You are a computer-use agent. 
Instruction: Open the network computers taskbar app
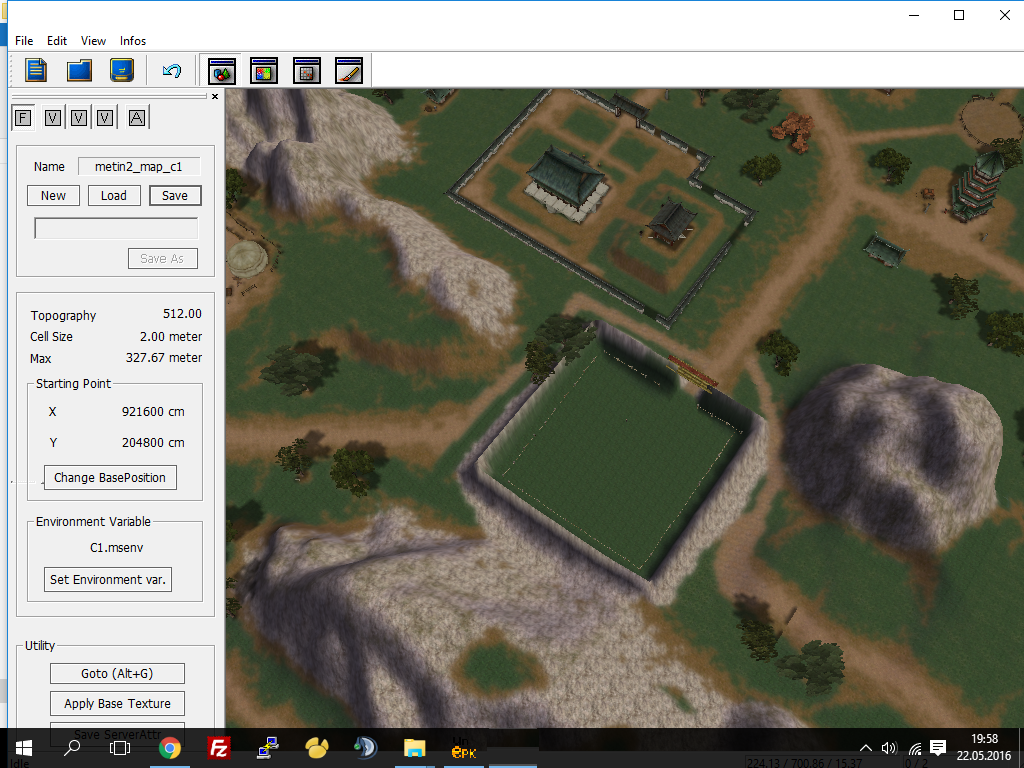(x=268, y=748)
